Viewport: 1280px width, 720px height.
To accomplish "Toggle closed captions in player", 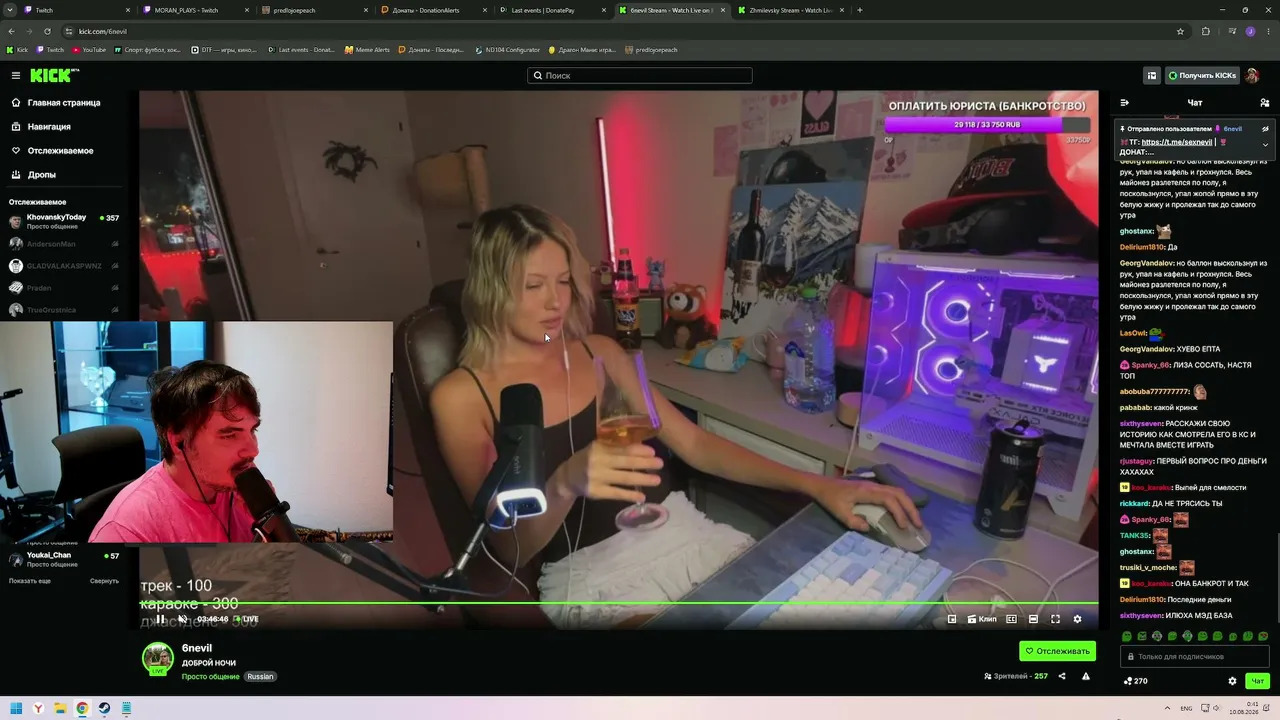I will point(1011,619).
